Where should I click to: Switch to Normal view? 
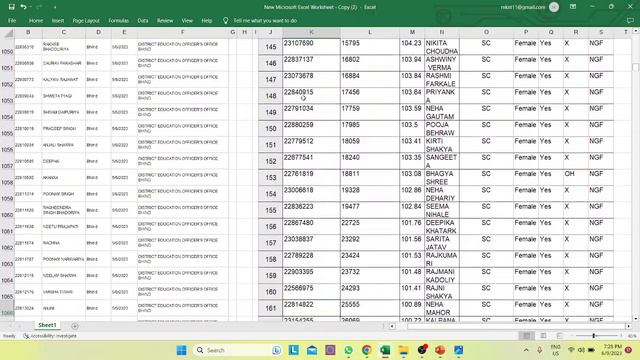click(x=527, y=336)
